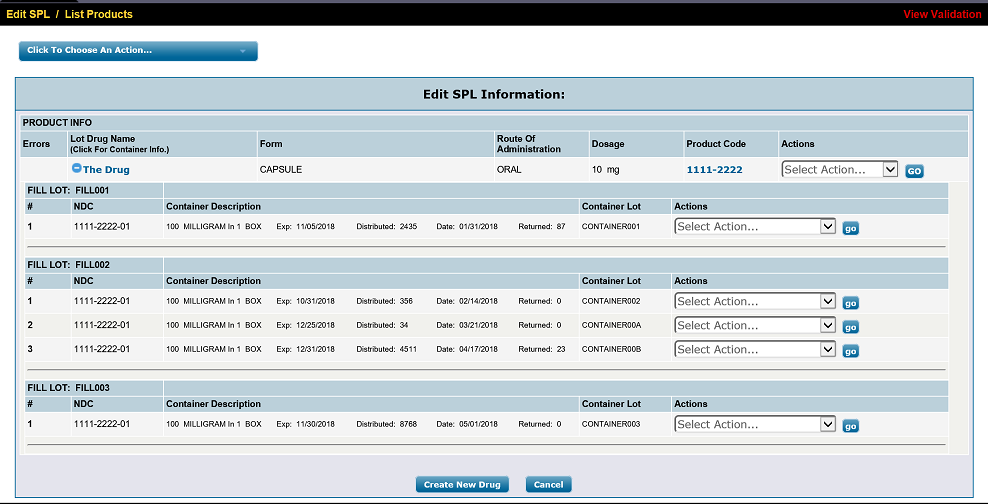Screen dimensions: 988x504
Task: Click go button in CONTAINER001 row
Action: (851, 229)
